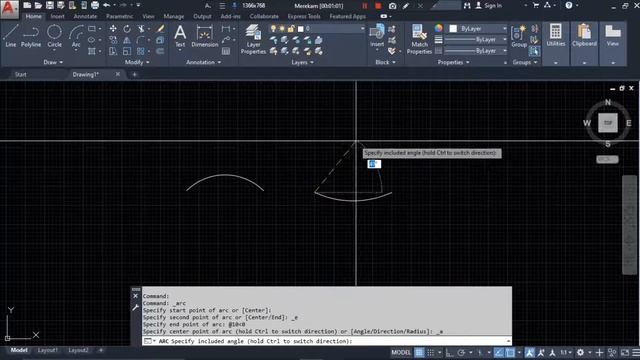Screen dimensions: 640x360
Task: Click the Match Properties tool
Action: (x=419, y=39)
